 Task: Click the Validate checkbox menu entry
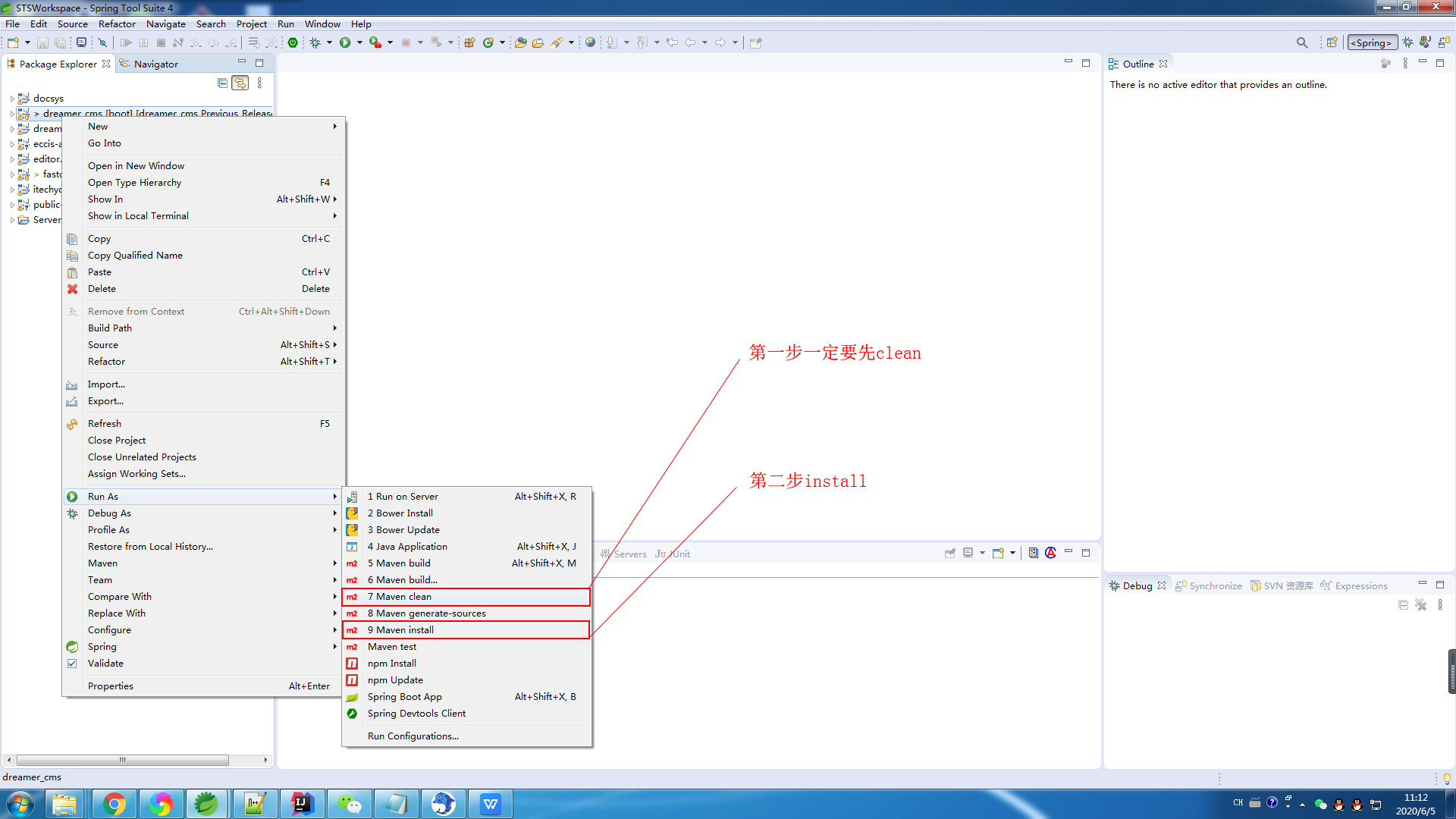105,664
